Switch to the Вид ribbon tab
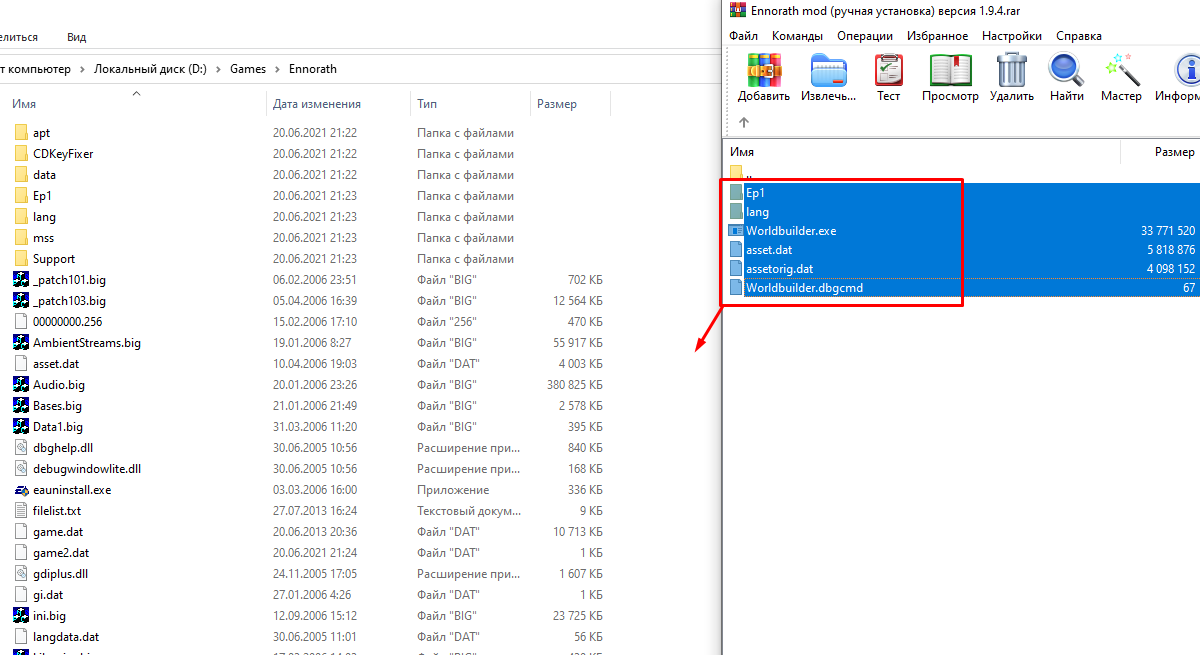Viewport: 1200px width, 655px height. 76,37
